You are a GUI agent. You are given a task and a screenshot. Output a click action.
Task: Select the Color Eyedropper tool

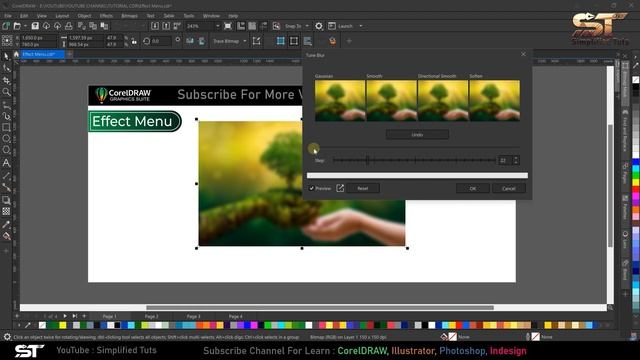pos(6,224)
